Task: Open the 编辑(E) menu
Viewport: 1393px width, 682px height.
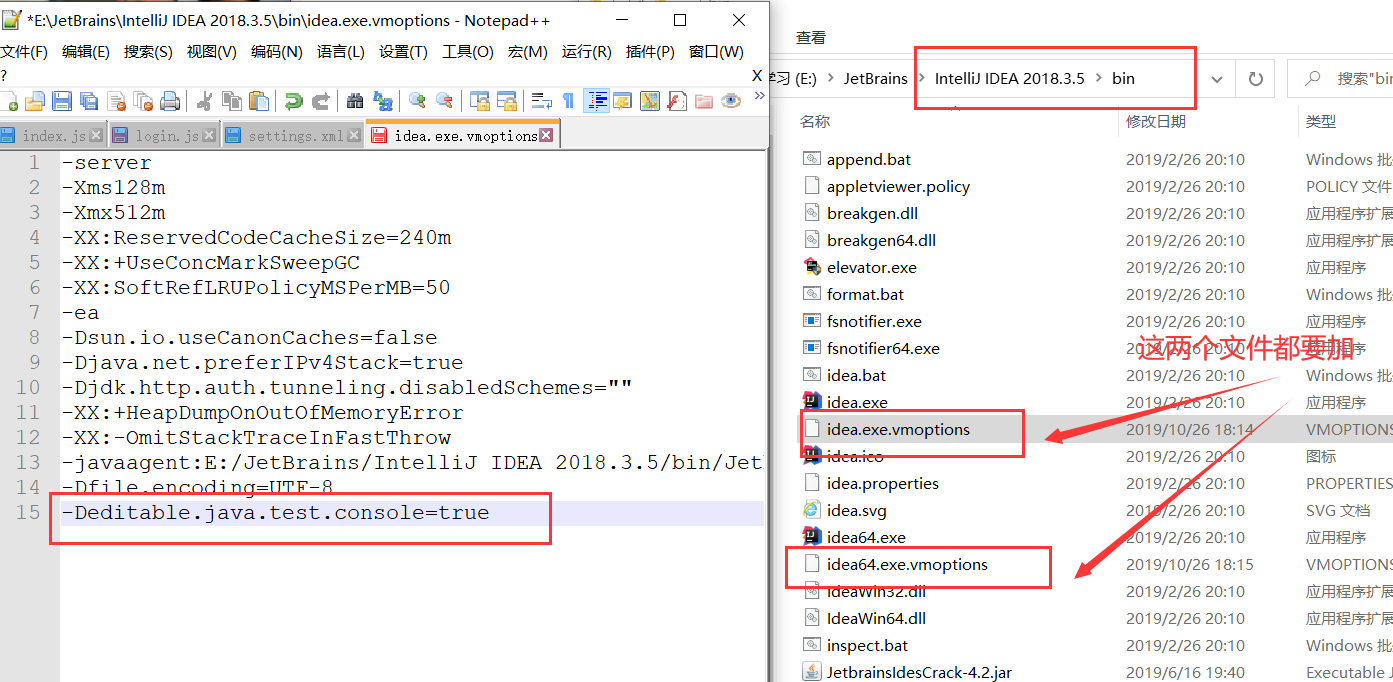Action: coord(86,52)
